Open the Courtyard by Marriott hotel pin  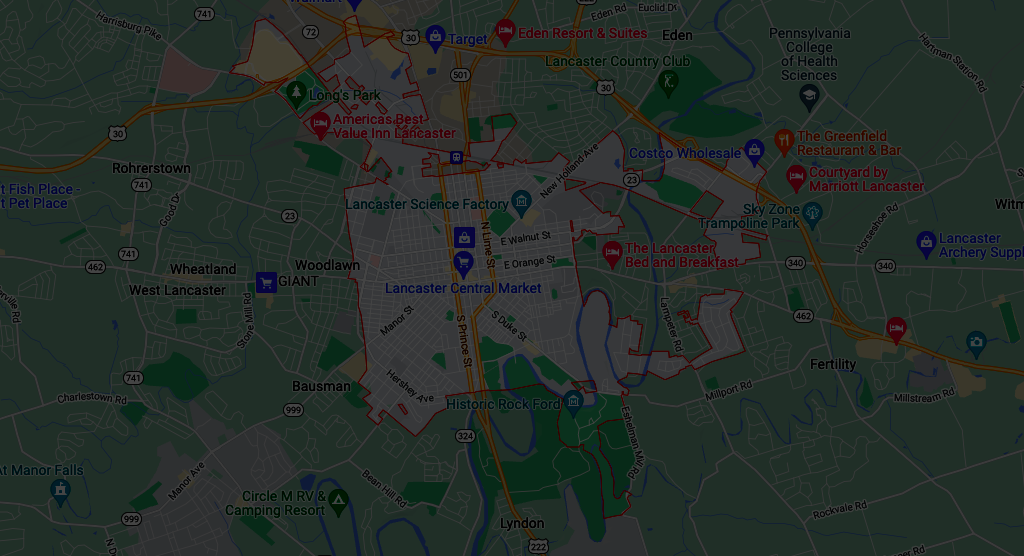click(795, 178)
